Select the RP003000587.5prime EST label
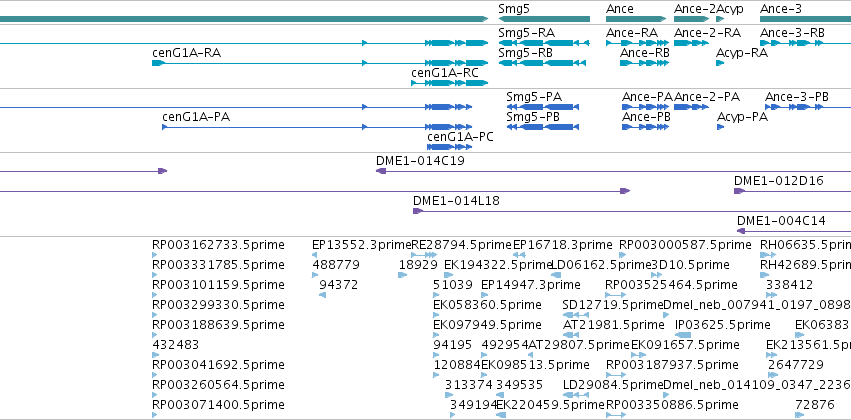The height and width of the screenshot is (420, 851). (x=685, y=245)
